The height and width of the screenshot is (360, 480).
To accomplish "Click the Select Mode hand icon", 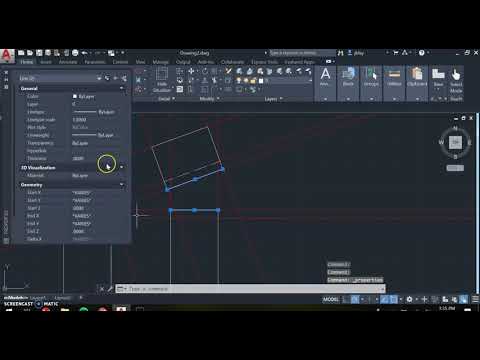I will (456, 75).
